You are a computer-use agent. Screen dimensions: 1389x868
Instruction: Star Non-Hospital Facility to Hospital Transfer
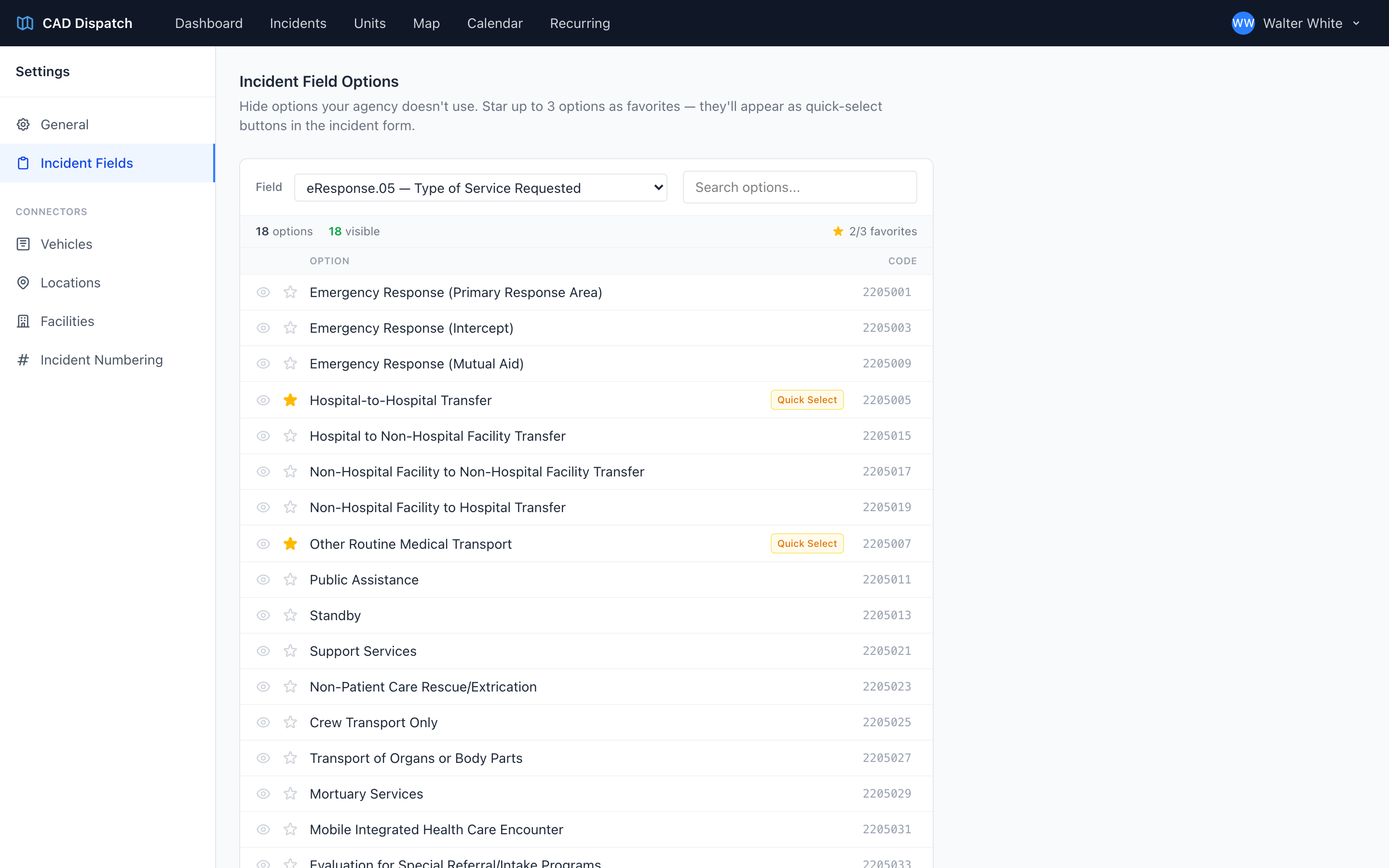(x=290, y=507)
